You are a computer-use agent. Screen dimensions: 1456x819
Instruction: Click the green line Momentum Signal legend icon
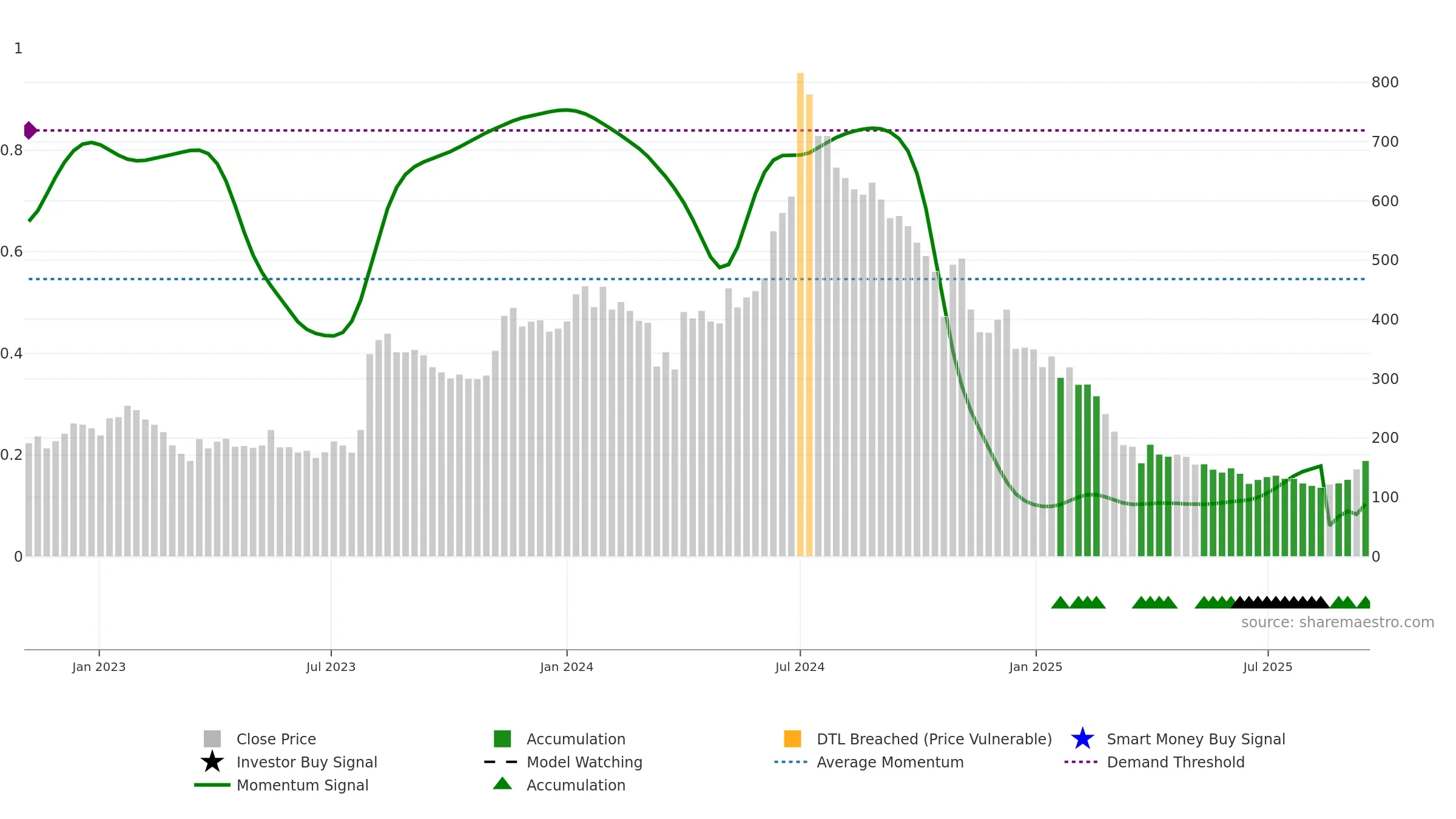pyautogui.click(x=212, y=785)
